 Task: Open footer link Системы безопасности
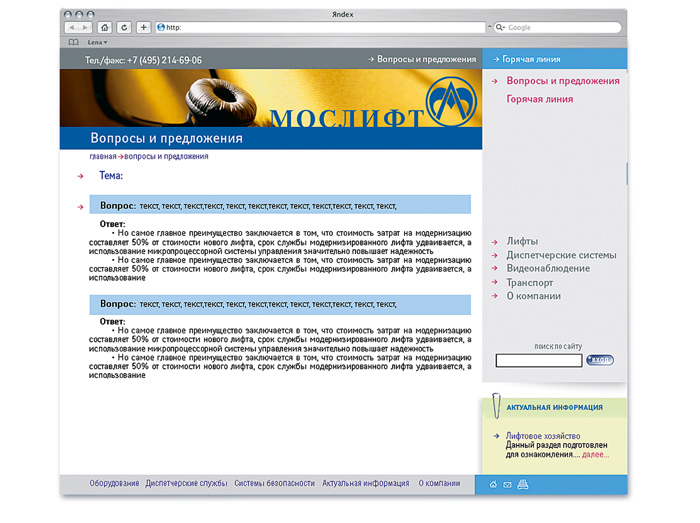click(275, 483)
